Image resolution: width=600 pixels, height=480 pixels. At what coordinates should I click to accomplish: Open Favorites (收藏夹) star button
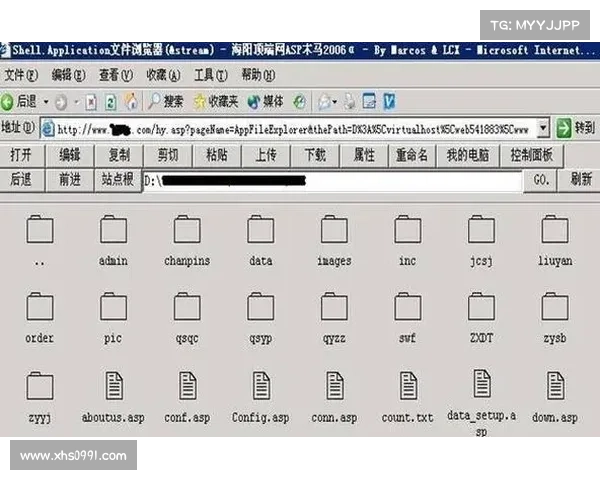216,101
